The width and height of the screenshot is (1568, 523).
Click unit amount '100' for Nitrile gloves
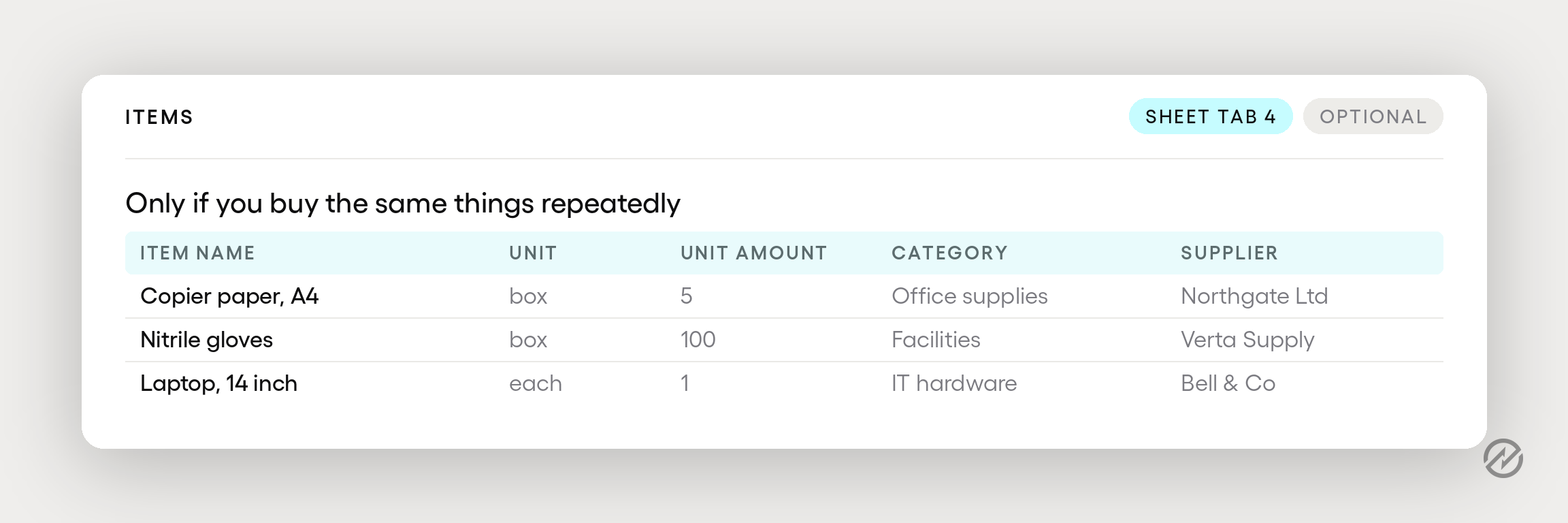coord(698,340)
